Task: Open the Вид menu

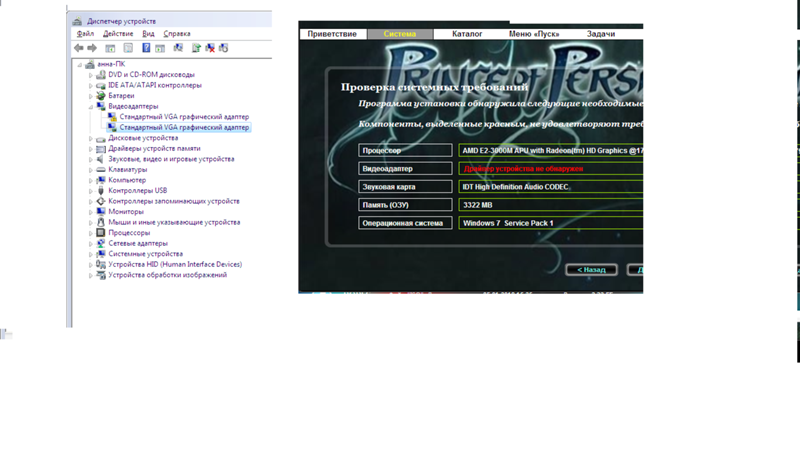Action: pyautogui.click(x=148, y=34)
